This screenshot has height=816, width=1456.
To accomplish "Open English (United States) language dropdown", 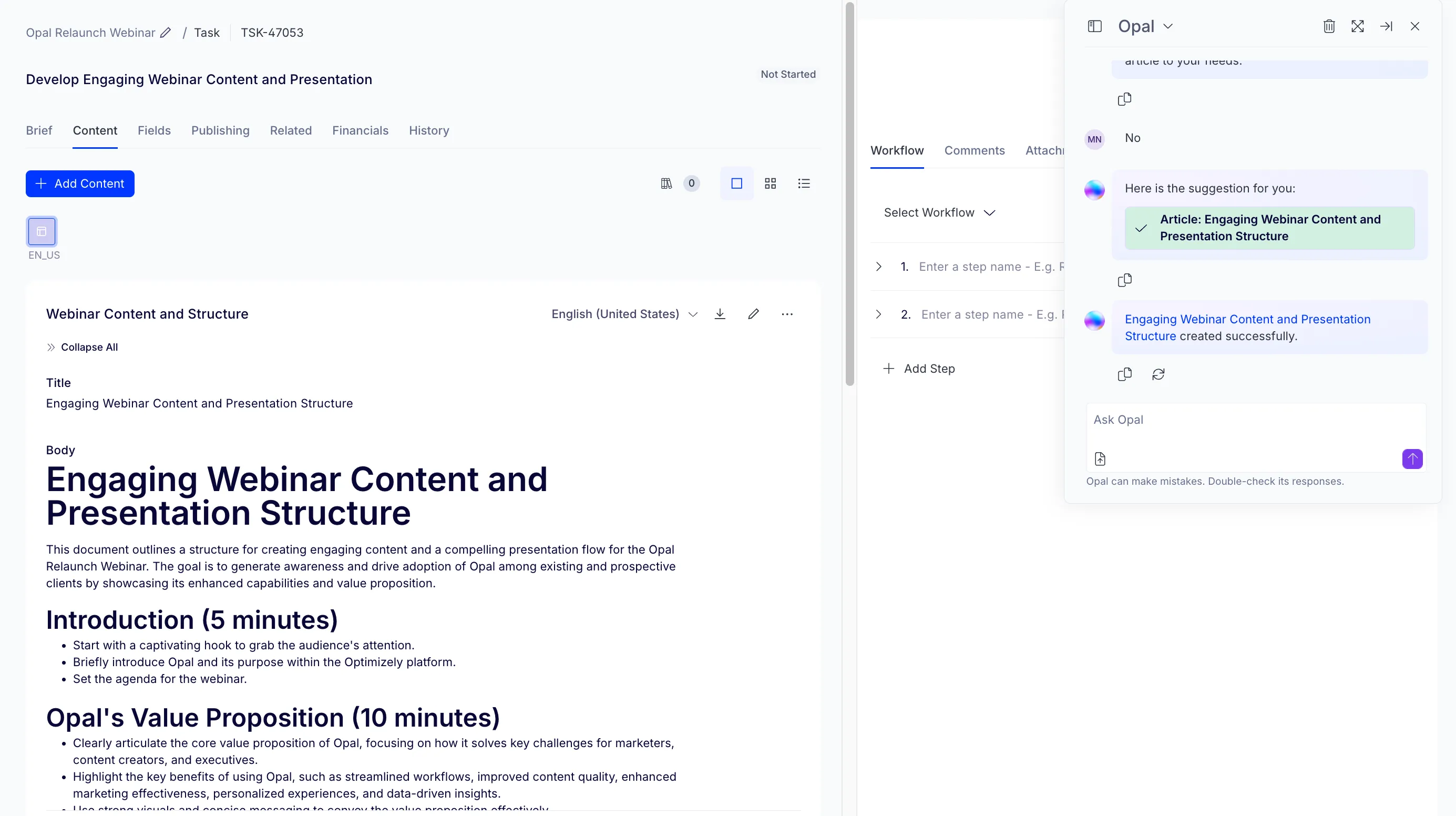I will (x=624, y=314).
